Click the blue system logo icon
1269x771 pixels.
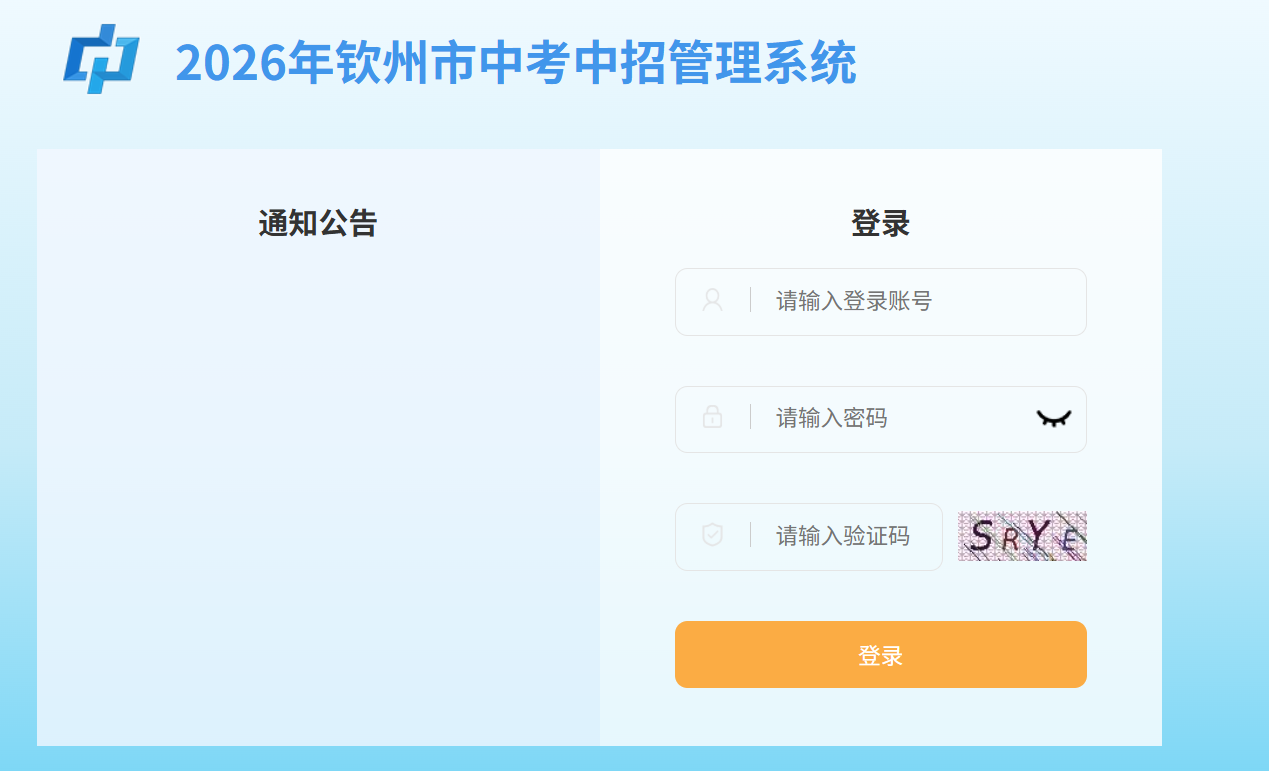101,59
